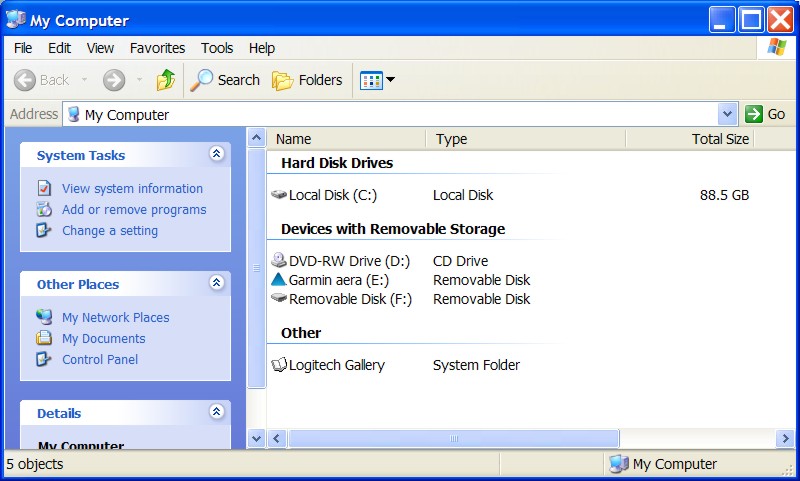Click the horizontal scrollbar thumb
Screen dimensions: 800x481
coord(454,438)
